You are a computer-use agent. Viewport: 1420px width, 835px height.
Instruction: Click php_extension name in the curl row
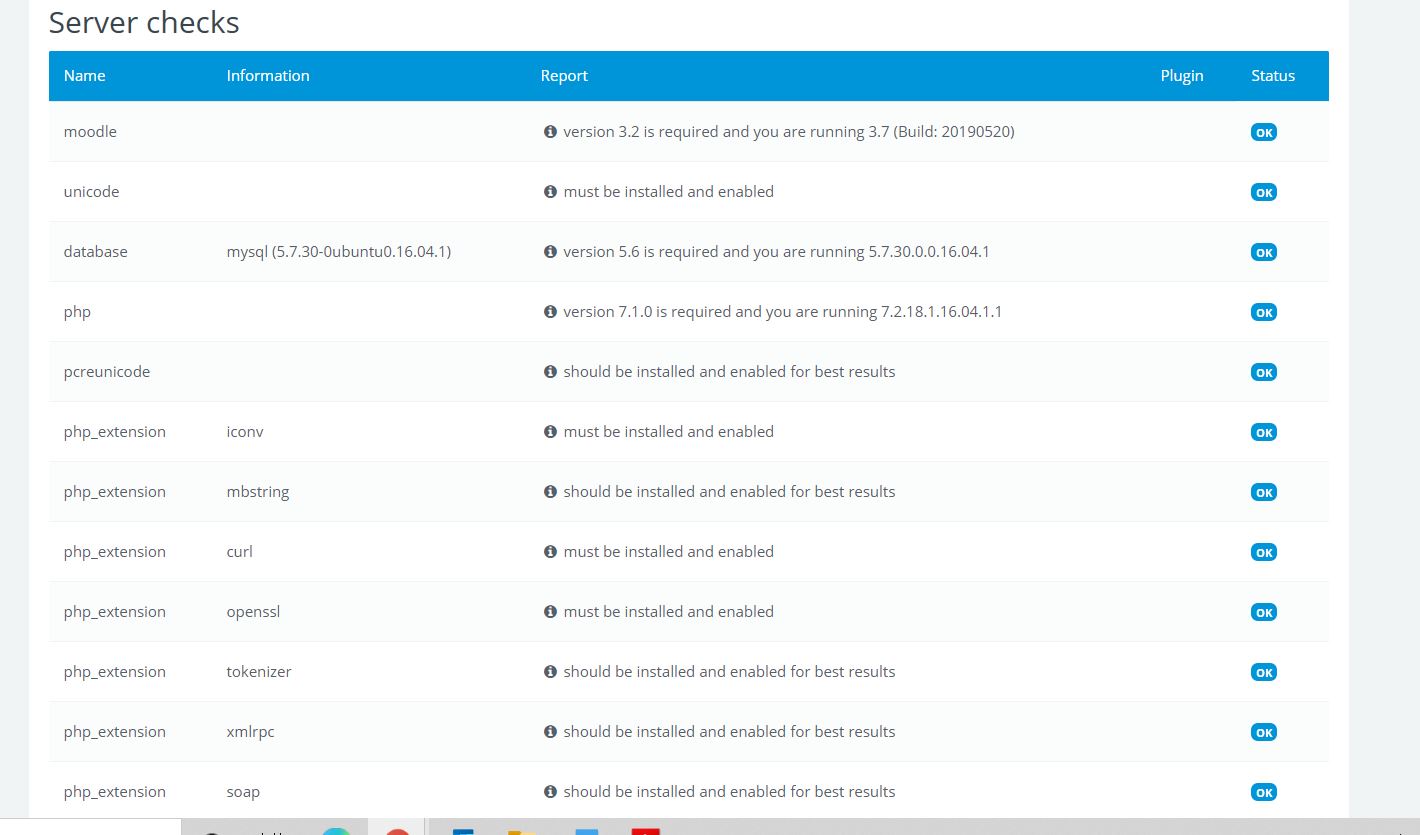point(114,551)
